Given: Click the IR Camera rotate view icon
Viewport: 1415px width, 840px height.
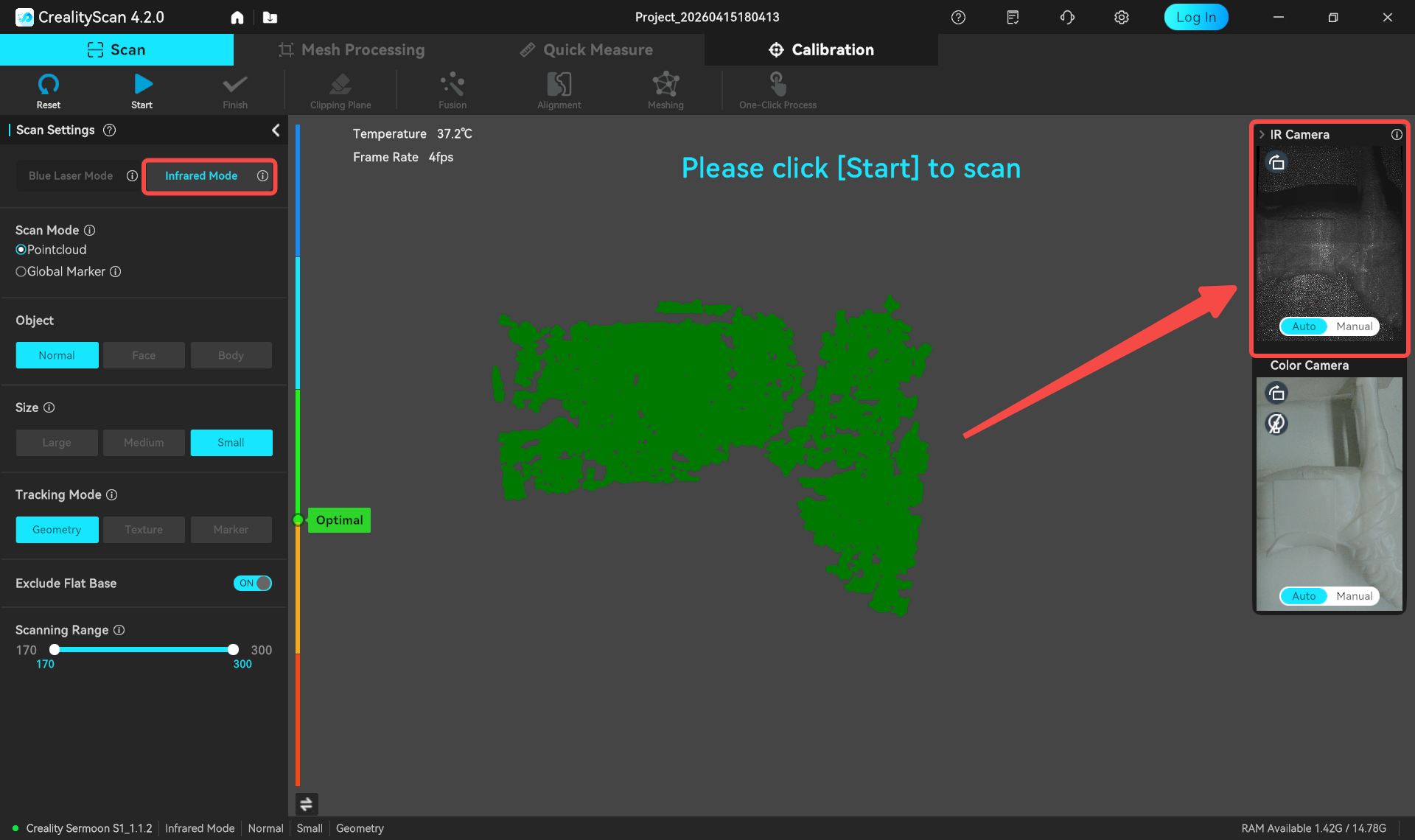Looking at the screenshot, I should (x=1276, y=162).
